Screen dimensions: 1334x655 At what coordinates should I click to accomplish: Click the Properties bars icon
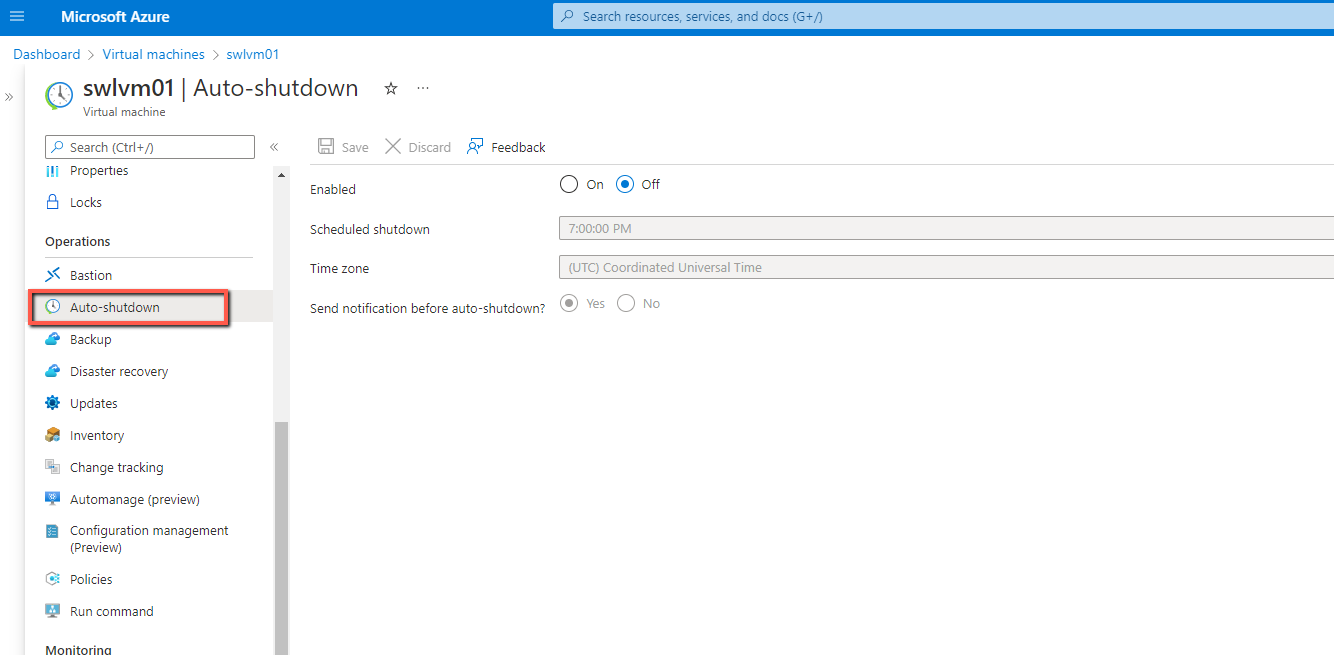(x=53, y=171)
